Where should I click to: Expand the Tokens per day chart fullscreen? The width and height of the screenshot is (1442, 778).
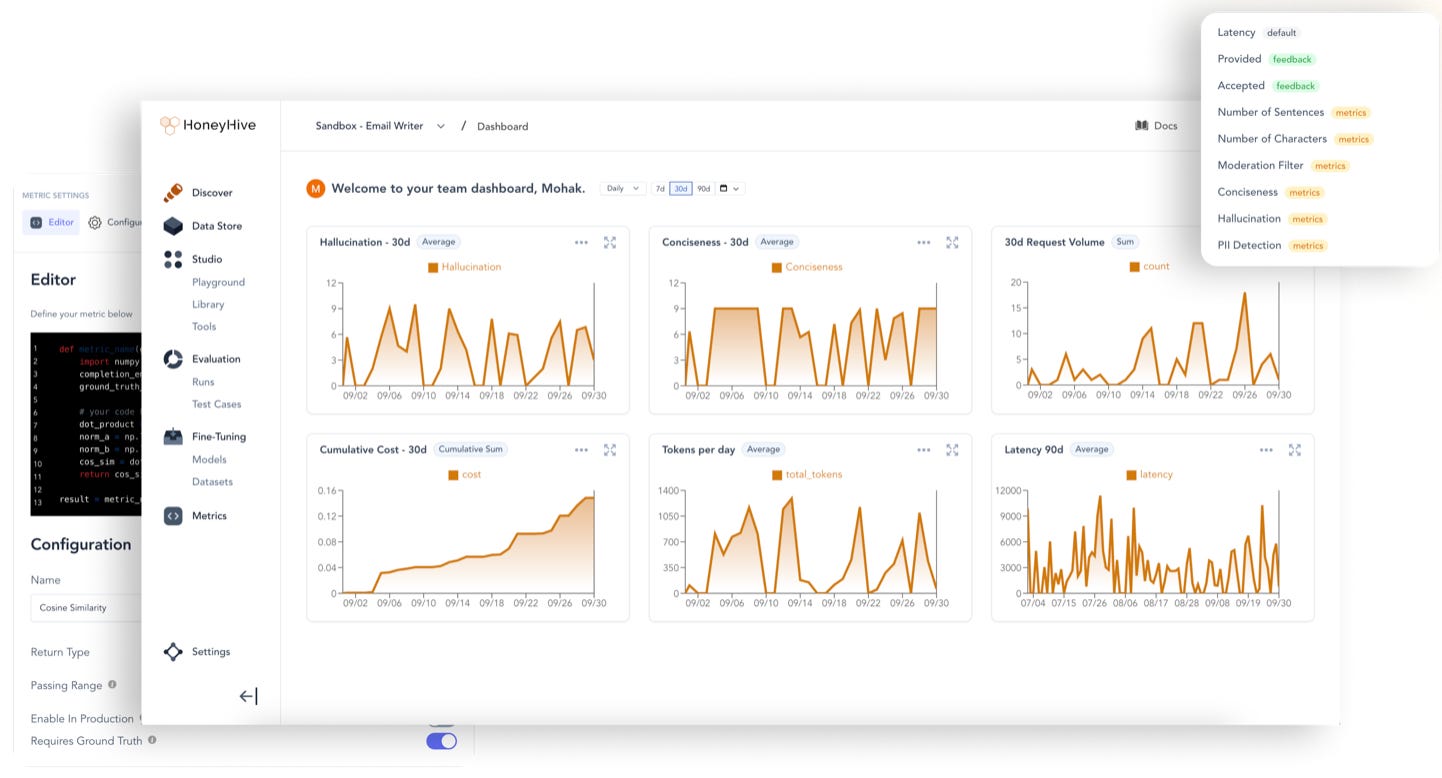coord(952,450)
